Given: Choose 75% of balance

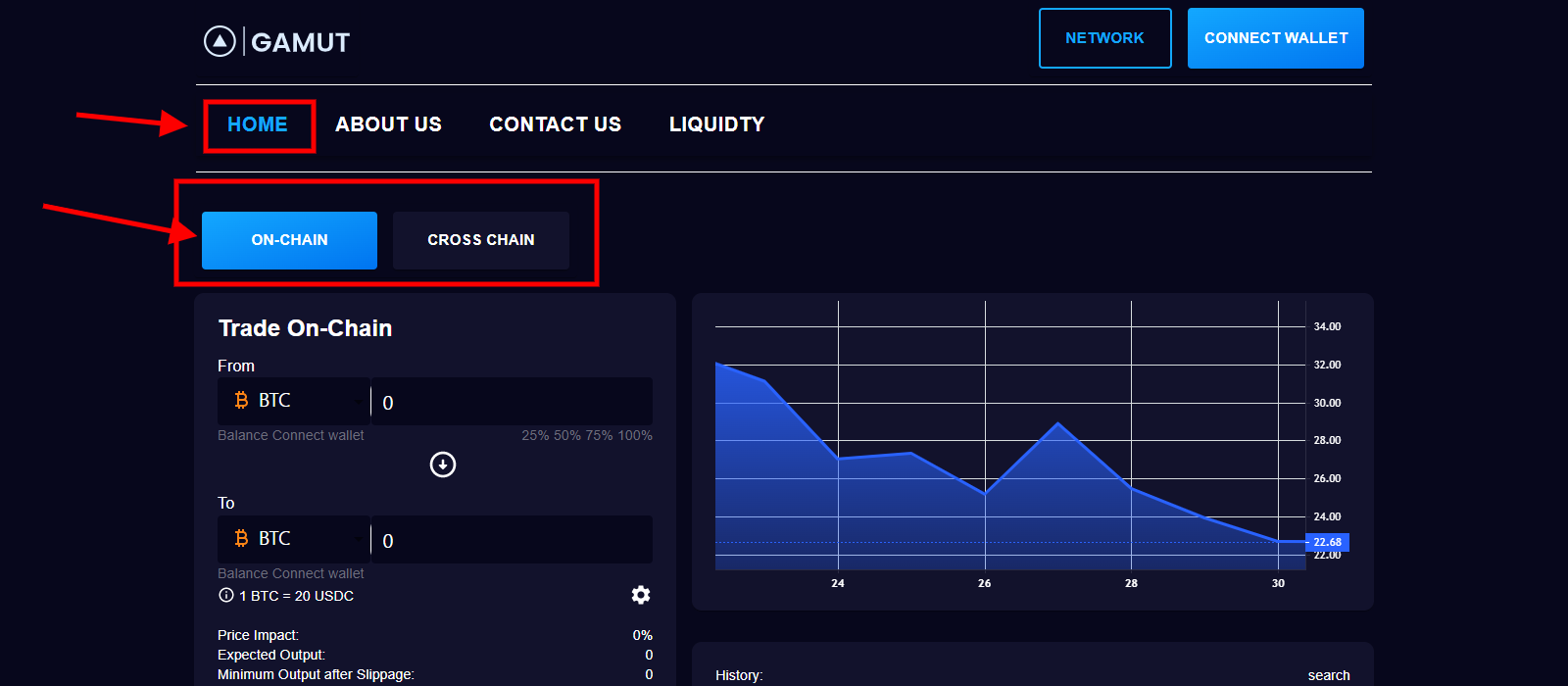Looking at the screenshot, I should pyautogui.click(x=600, y=435).
